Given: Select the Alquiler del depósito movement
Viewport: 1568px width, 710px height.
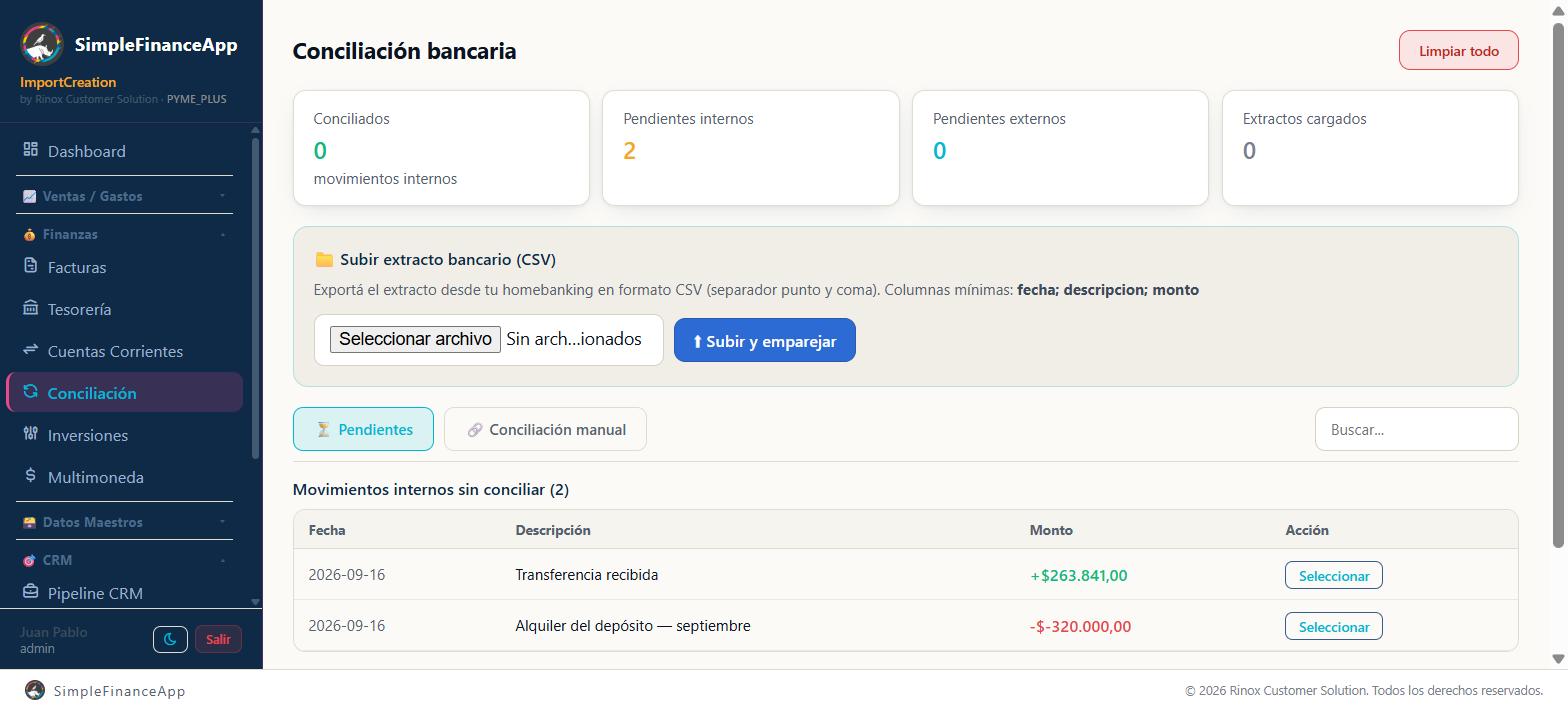Looking at the screenshot, I should [1333, 626].
